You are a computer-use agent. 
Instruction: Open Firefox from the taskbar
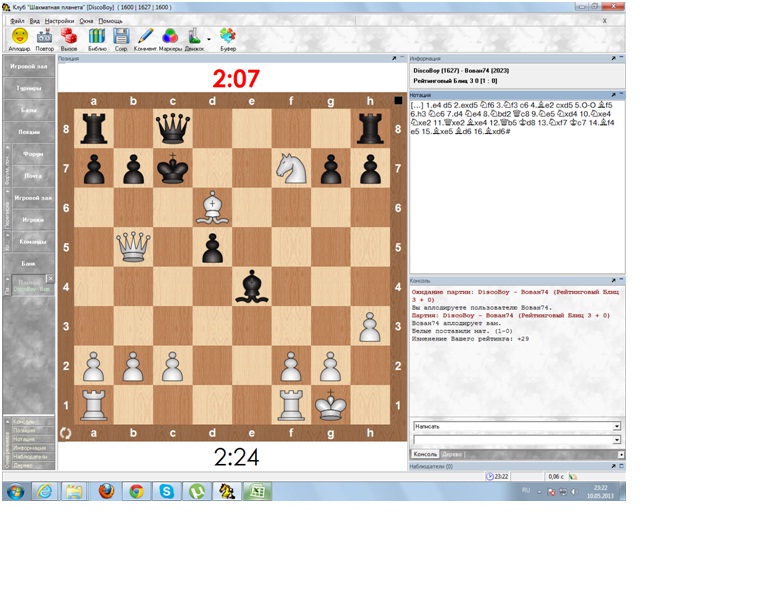106,491
